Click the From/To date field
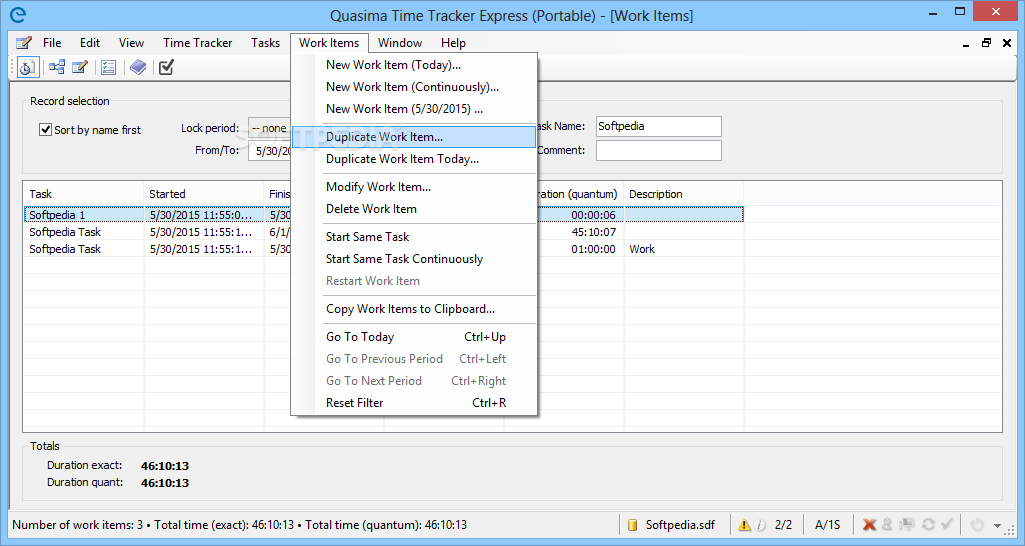The width and height of the screenshot is (1025, 546). click(x=270, y=151)
